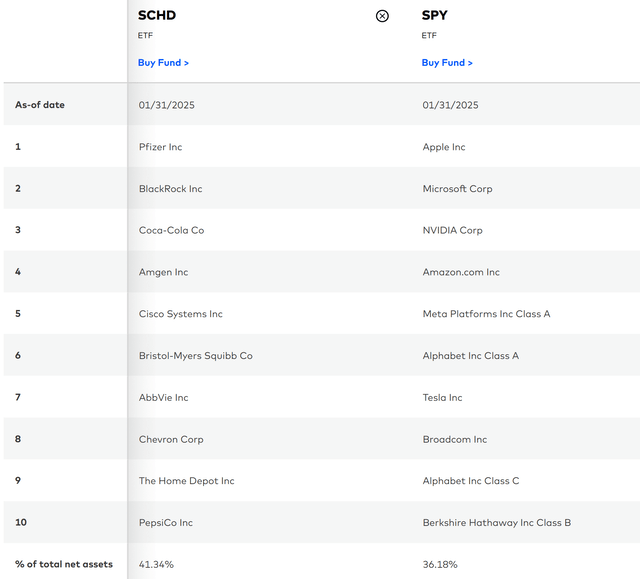Image resolution: width=640 pixels, height=579 pixels.
Task: Click Buy Fund link under SPY
Action: [447, 63]
